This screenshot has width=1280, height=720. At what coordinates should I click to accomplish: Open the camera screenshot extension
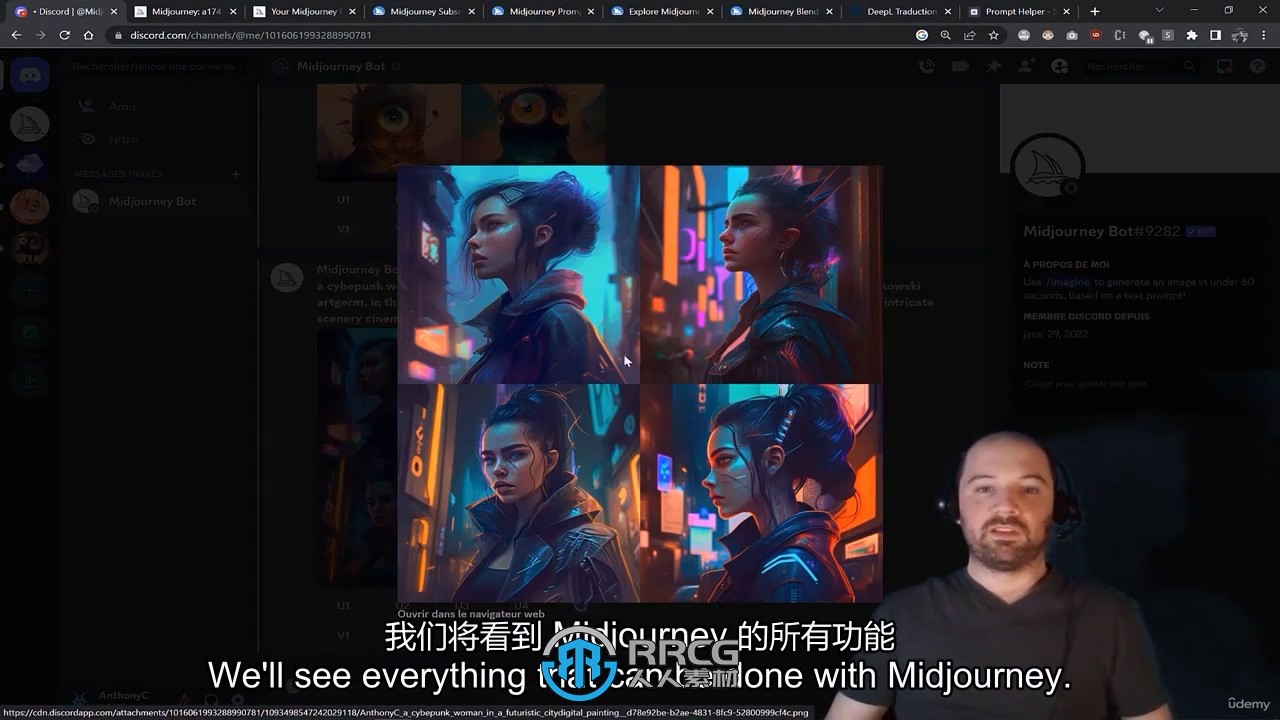[1072, 35]
